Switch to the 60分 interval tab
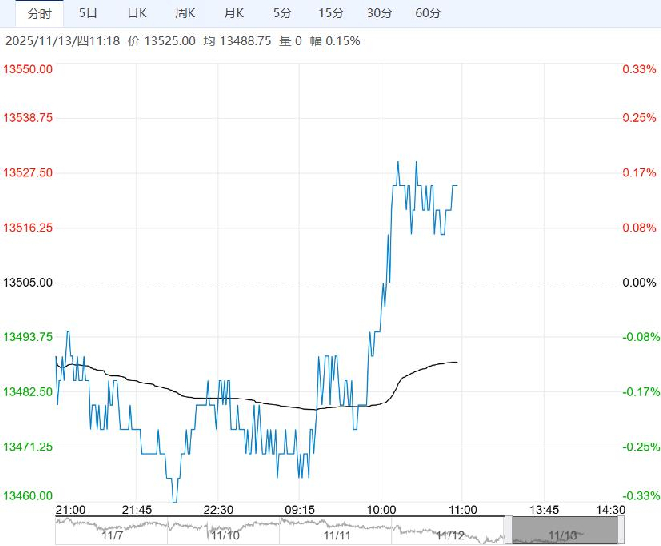Viewport: 661px width, 546px height. [428, 13]
